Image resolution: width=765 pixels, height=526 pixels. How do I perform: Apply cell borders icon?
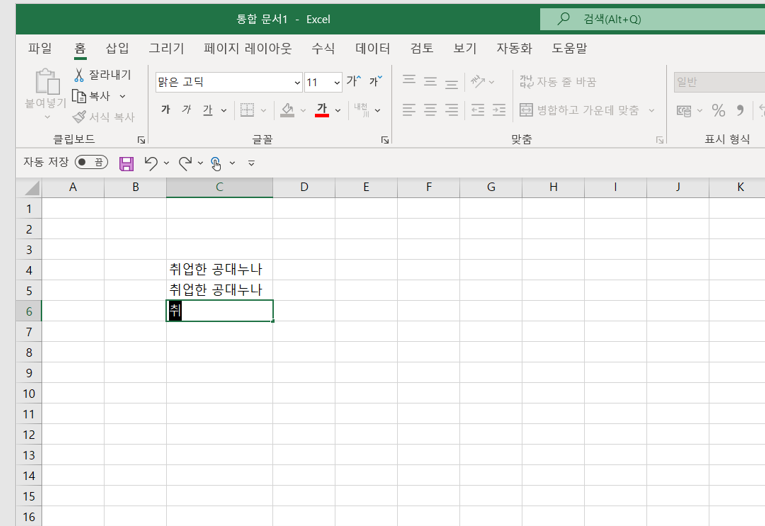click(x=247, y=110)
